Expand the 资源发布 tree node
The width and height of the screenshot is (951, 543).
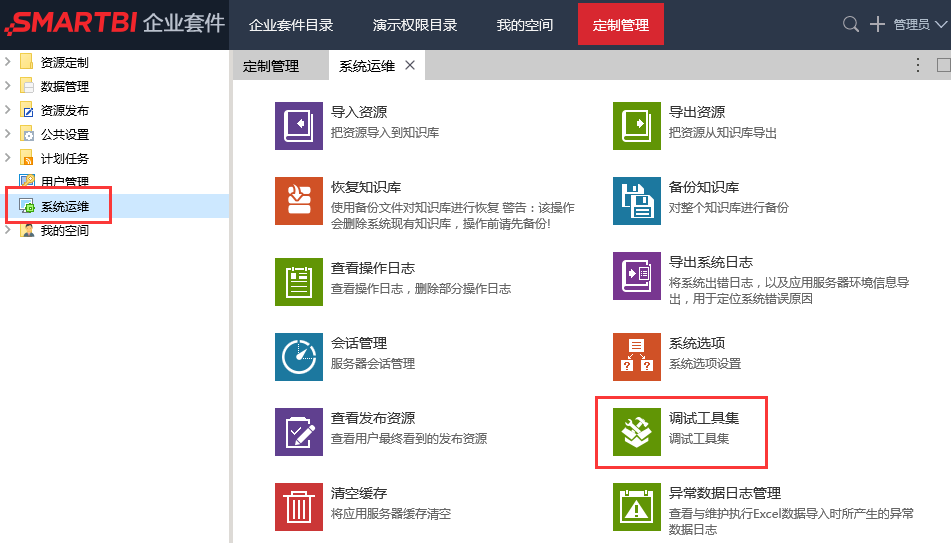pyautogui.click(x=8, y=109)
